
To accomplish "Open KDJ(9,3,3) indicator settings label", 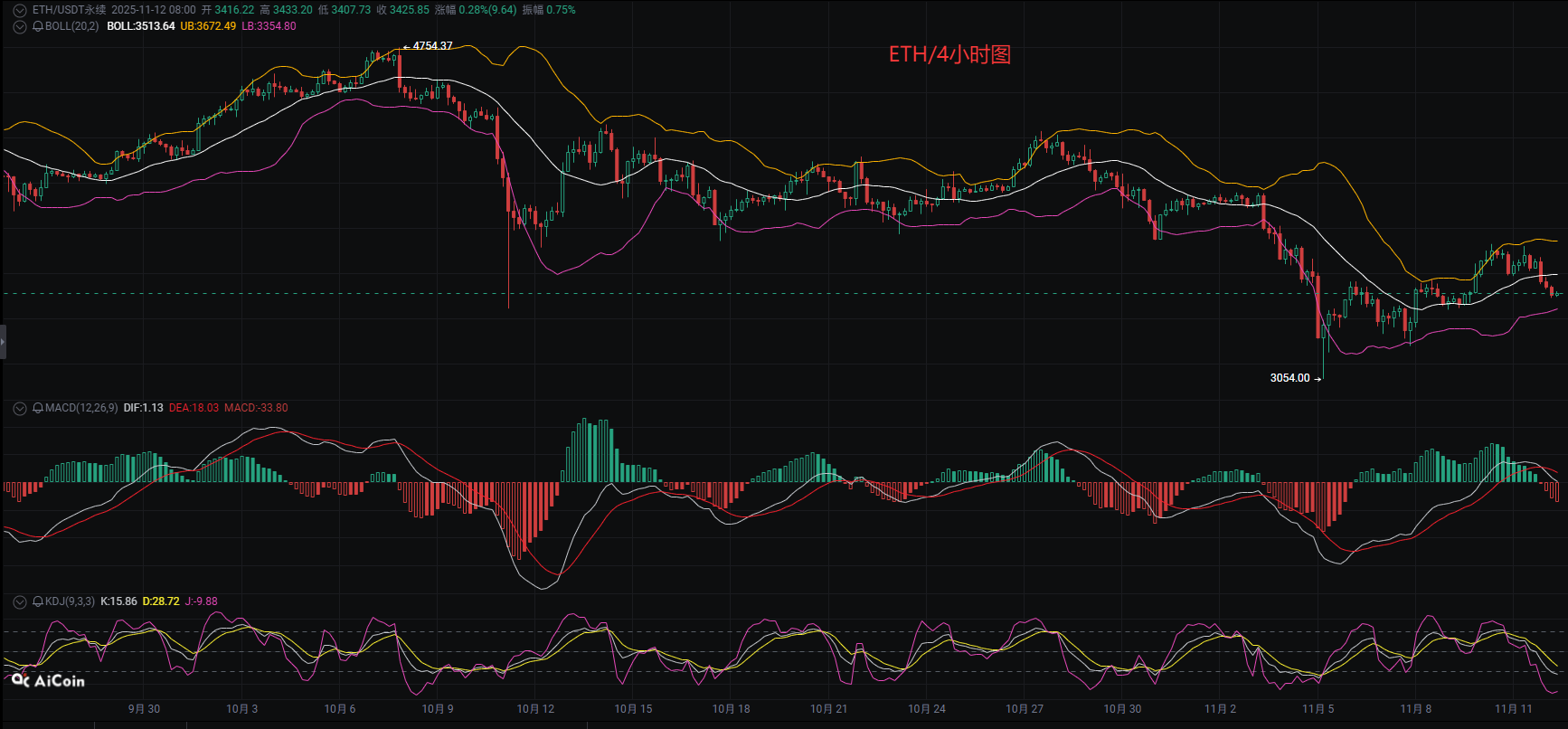I will click(x=70, y=601).
